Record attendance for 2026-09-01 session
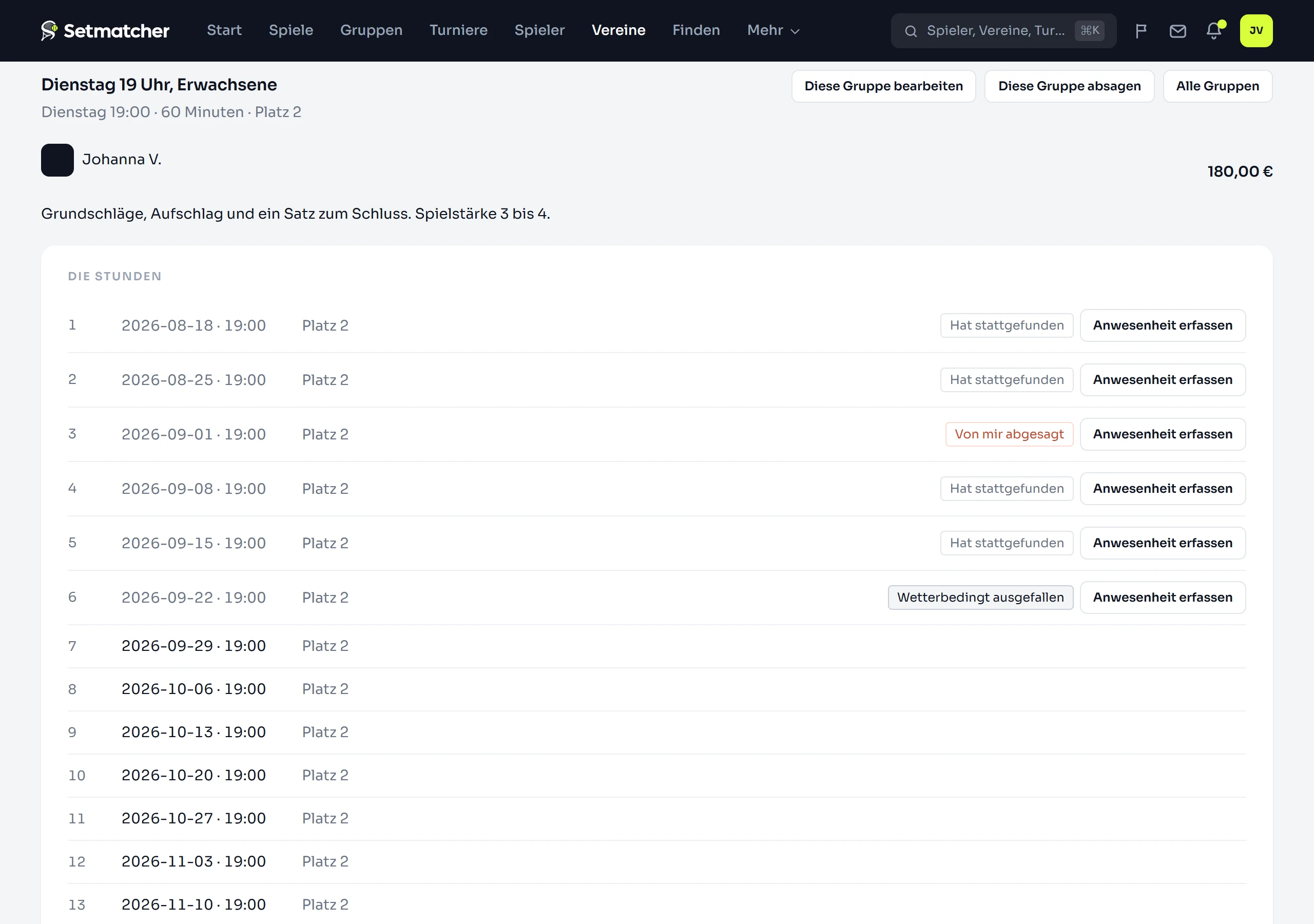 [x=1163, y=434]
